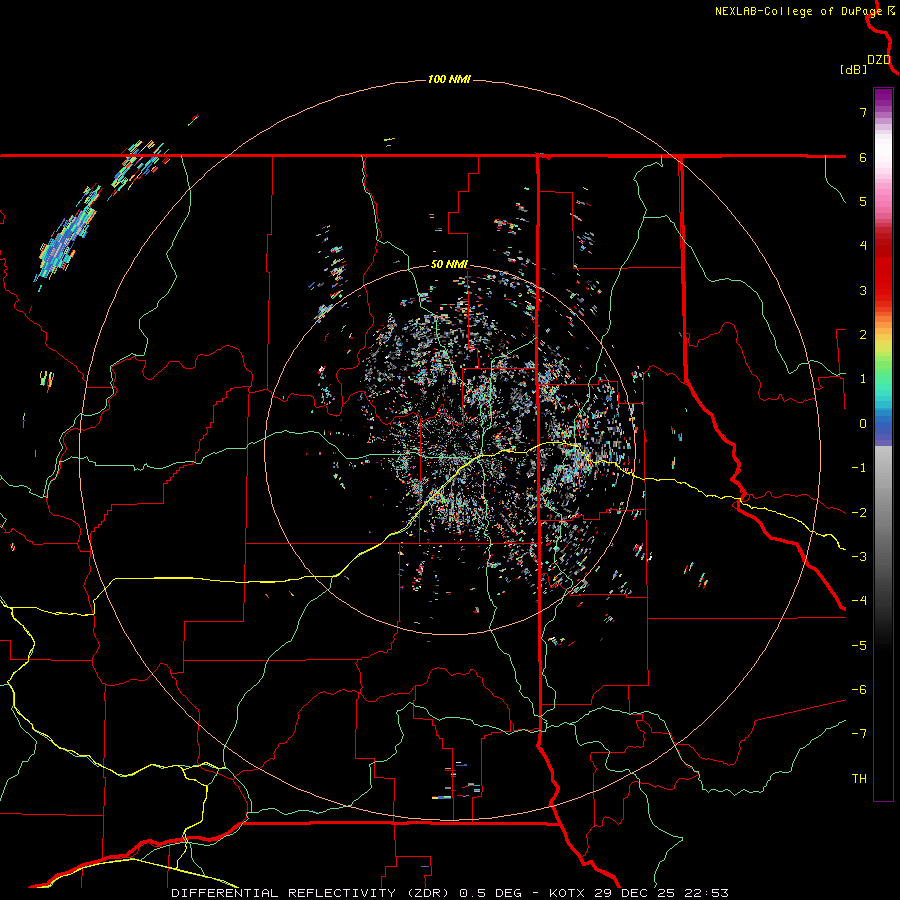
Task: Click the 7 value on color scale
Action: (x=863, y=112)
